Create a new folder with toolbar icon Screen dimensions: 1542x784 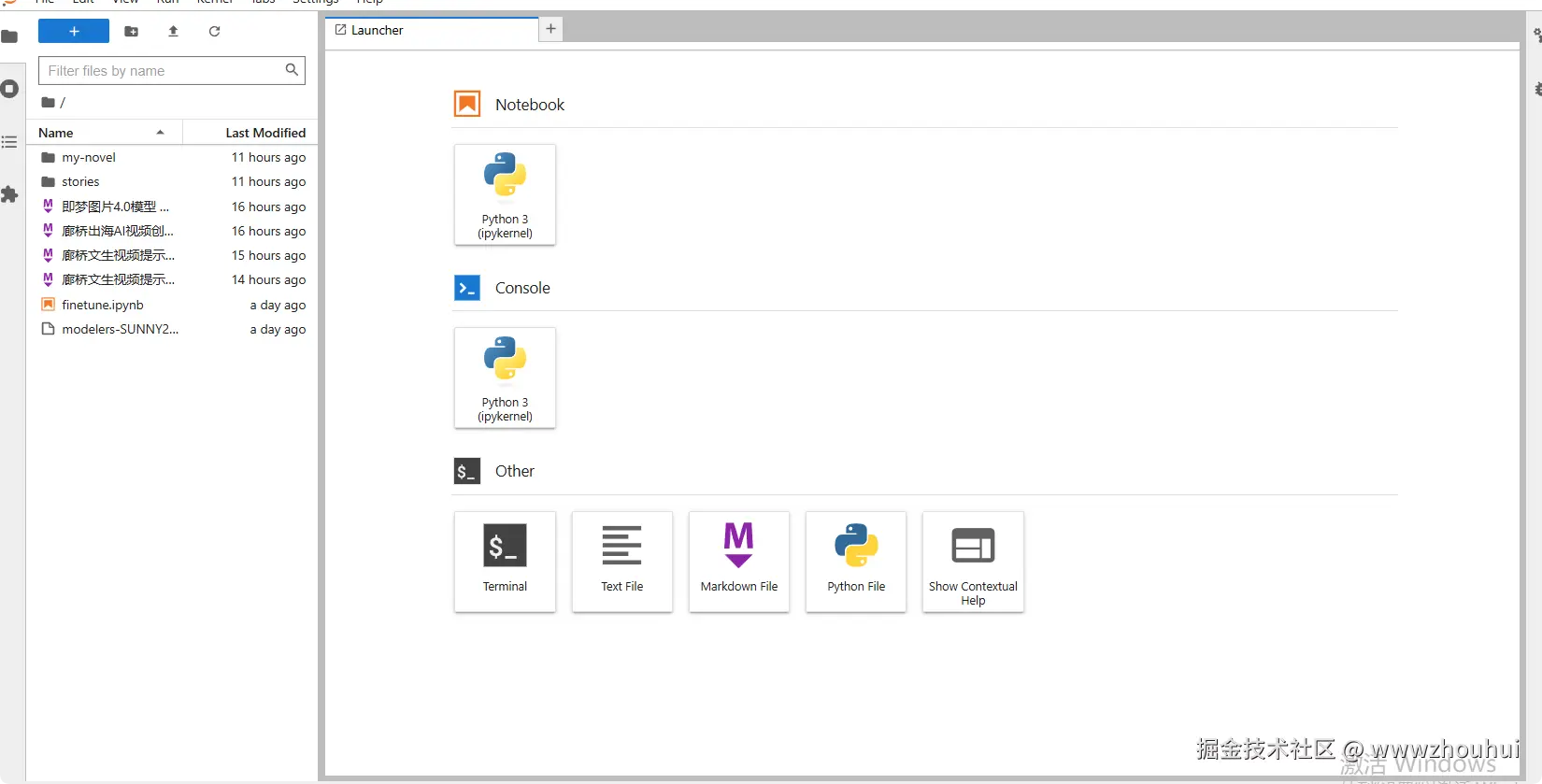coord(132,31)
